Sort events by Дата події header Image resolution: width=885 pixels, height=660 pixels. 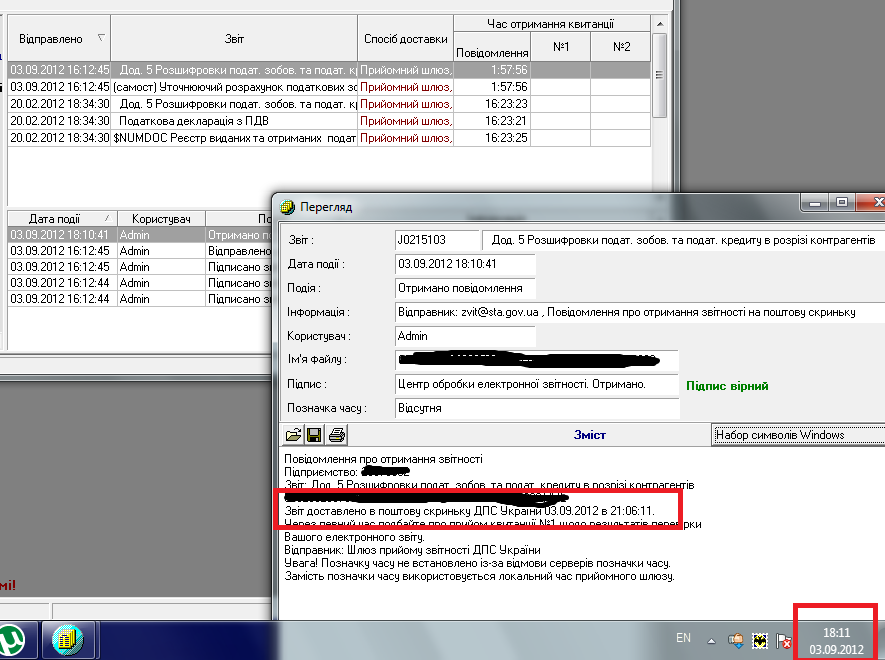coord(62,218)
